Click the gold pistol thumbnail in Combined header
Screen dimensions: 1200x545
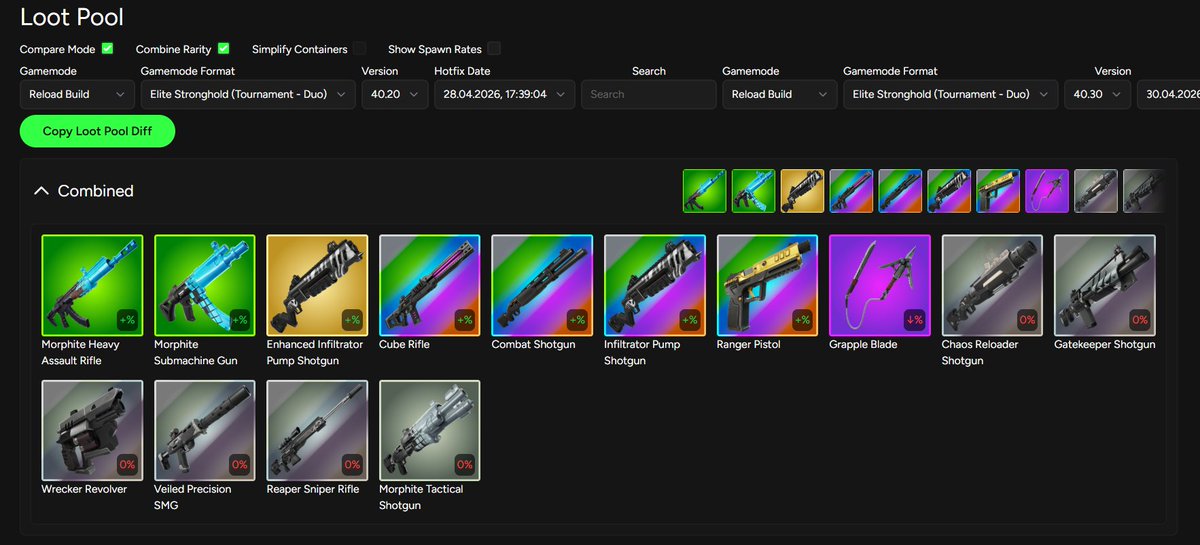[x=998, y=190]
